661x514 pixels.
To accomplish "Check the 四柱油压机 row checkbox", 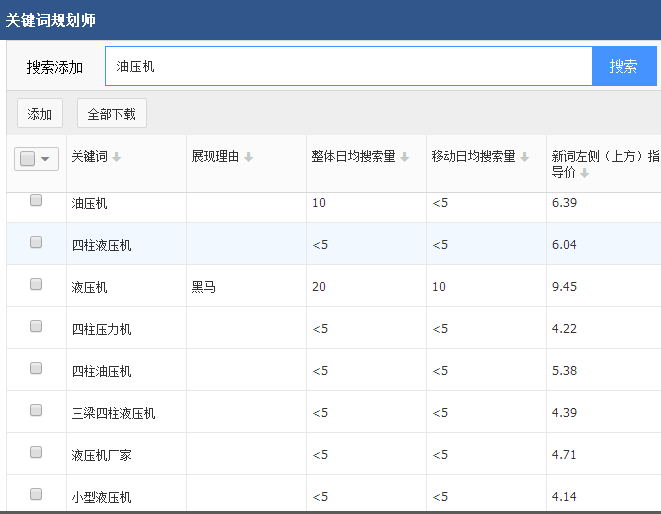I will click(36, 369).
